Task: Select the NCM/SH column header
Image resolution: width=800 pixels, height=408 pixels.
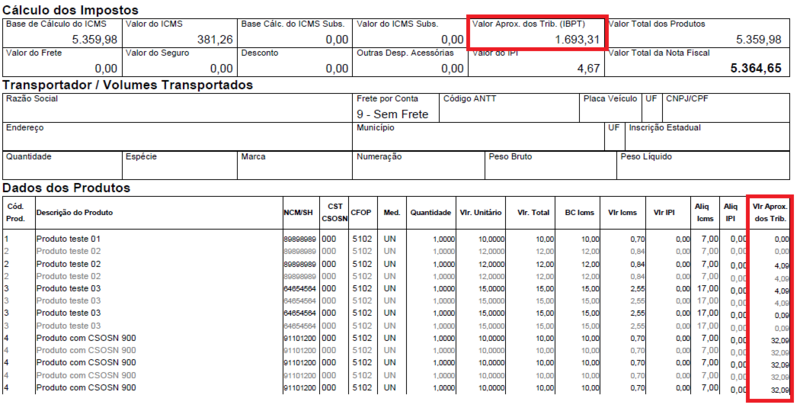Action: (299, 212)
